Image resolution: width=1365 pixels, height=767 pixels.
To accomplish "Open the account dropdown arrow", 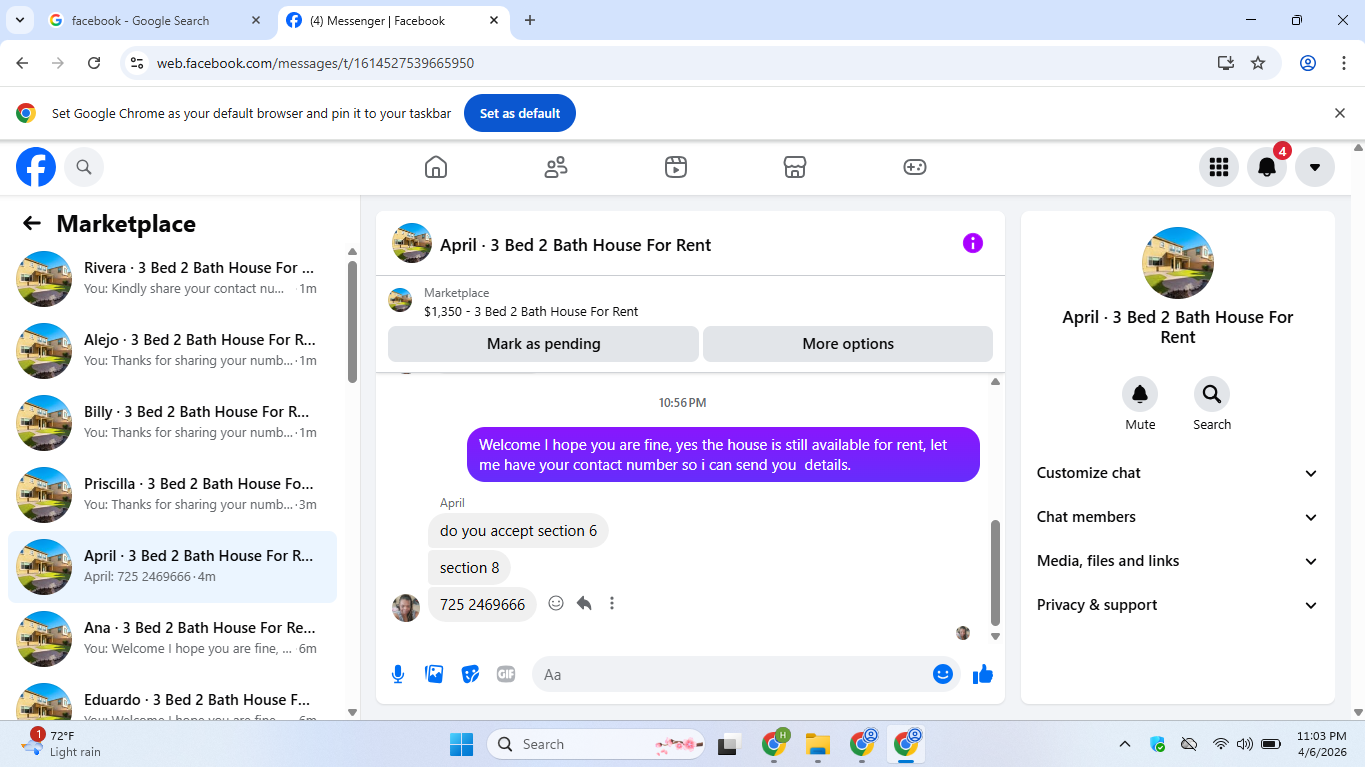I will (1315, 167).
